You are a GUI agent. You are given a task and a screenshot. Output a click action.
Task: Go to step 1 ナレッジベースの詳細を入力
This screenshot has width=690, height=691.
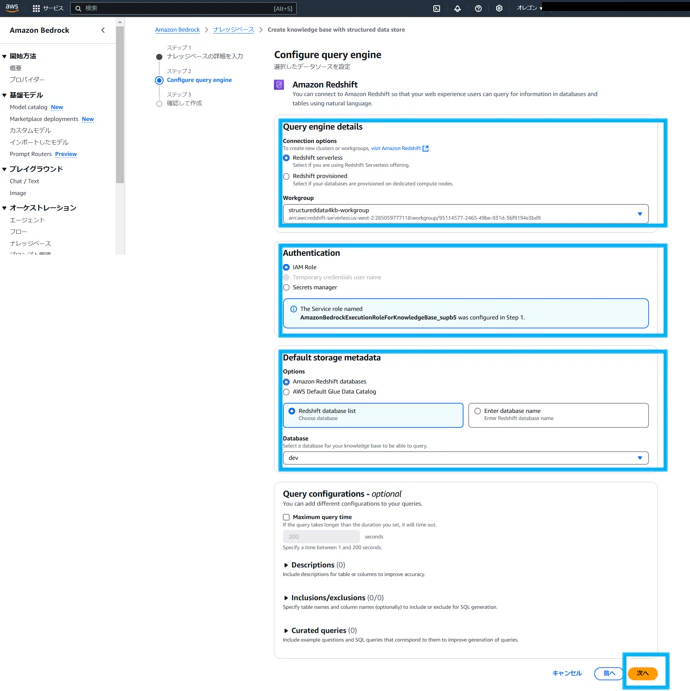click(205, 56)
